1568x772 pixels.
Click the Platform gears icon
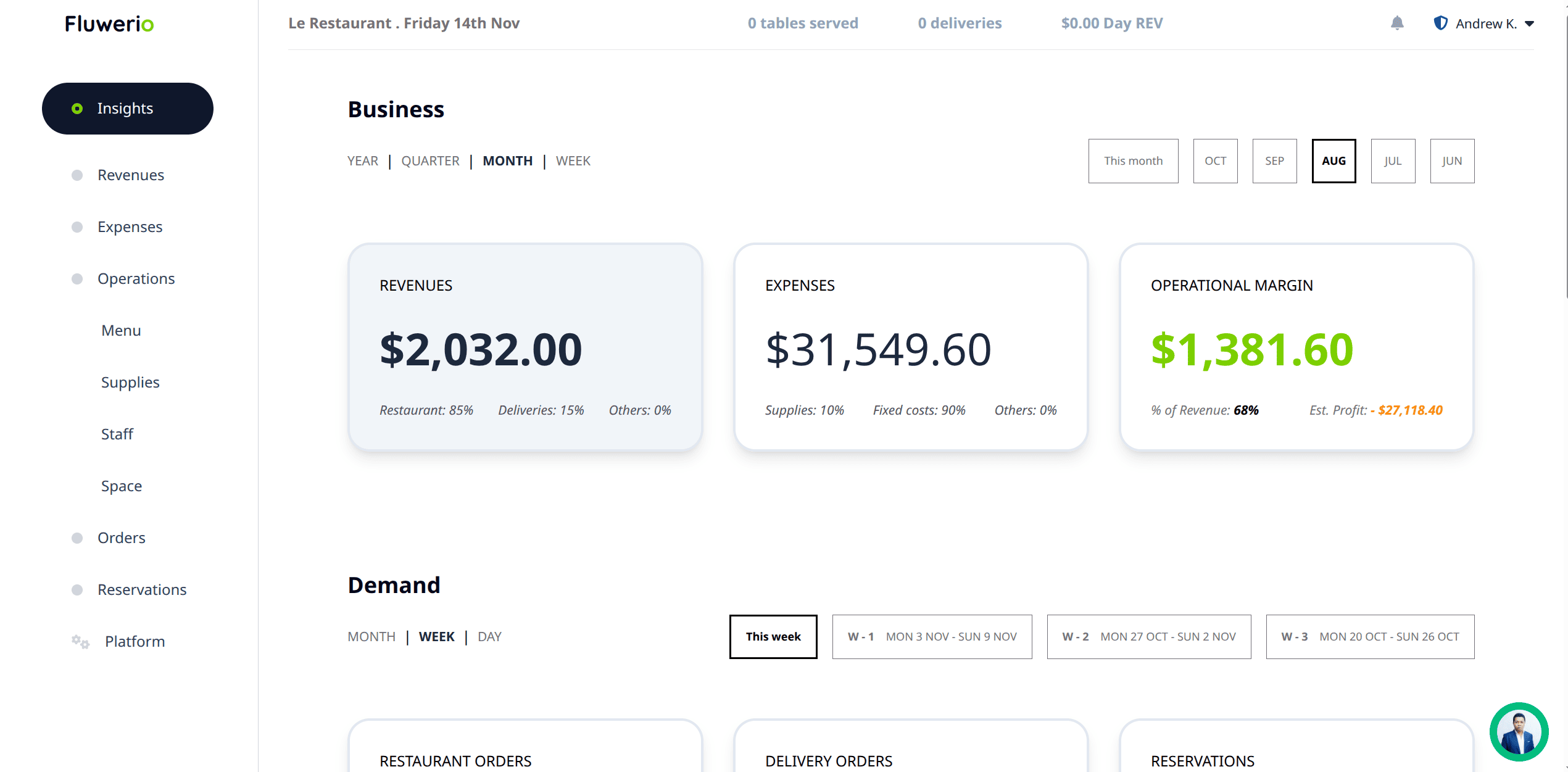point(80,642)
